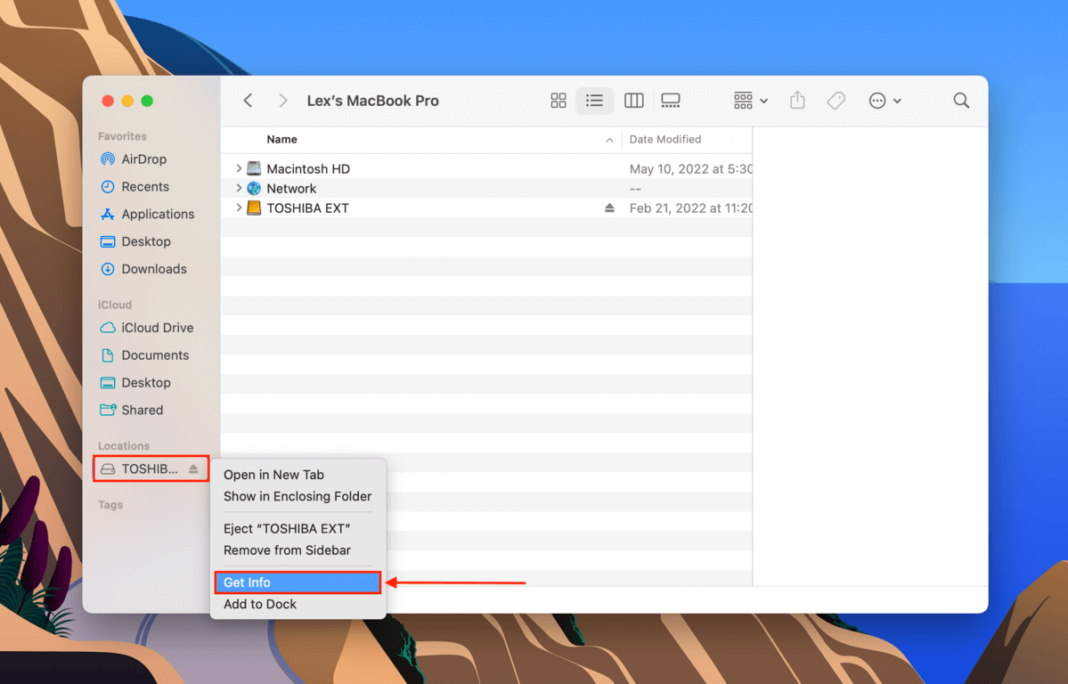The width and height of the screenshot is (1068, 684).
Task: Switch to column view
Action: [633, 100]
